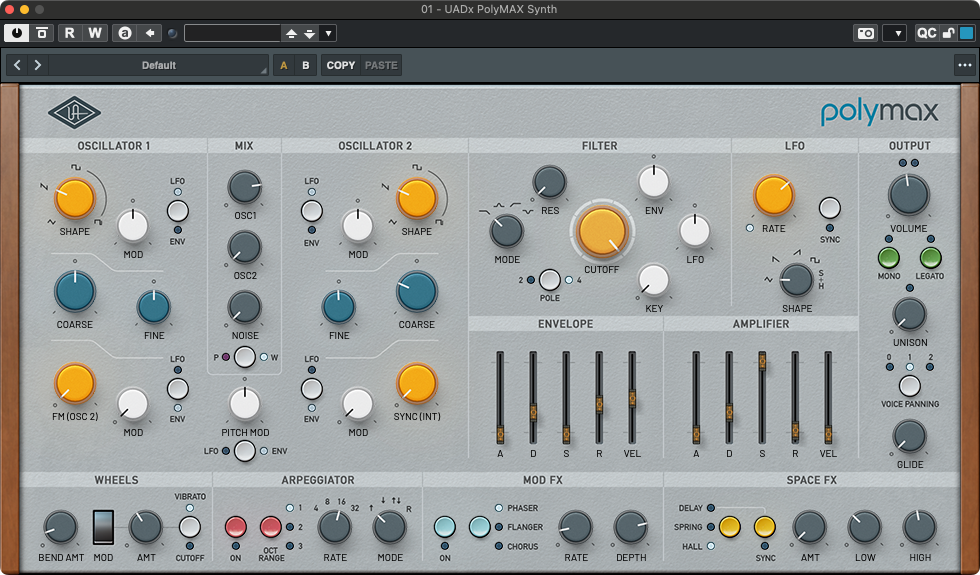
Task: Adjust the Envelope VEL slider
Action: [632, 398]
